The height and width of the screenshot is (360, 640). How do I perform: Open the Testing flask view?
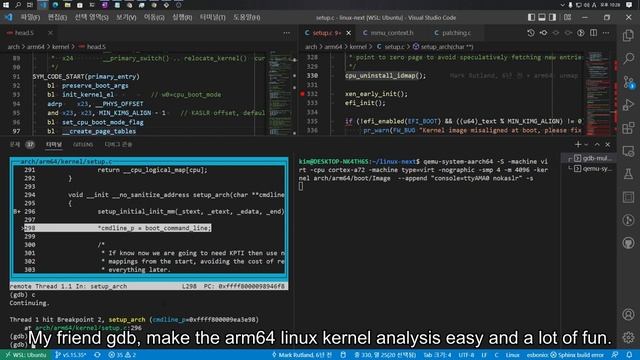(628, 174)
